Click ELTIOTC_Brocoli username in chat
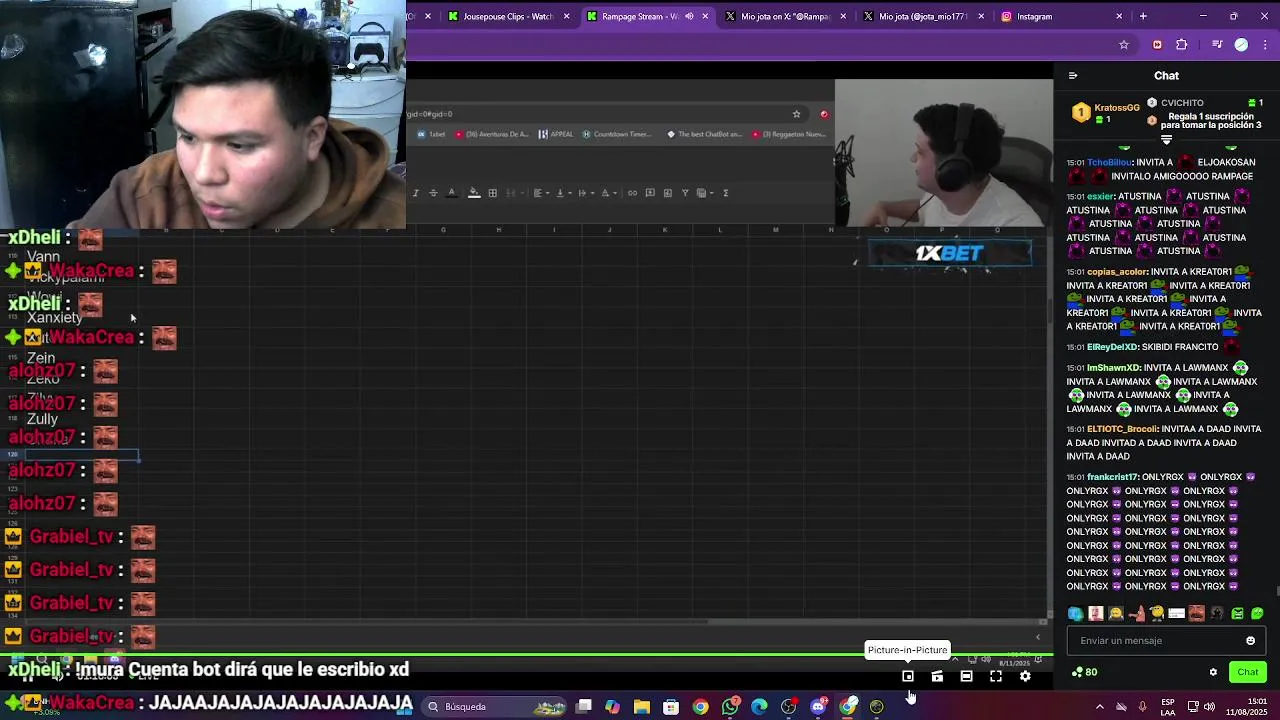This screenshot has width=1280, height=720. click(x=1122, y=429)
